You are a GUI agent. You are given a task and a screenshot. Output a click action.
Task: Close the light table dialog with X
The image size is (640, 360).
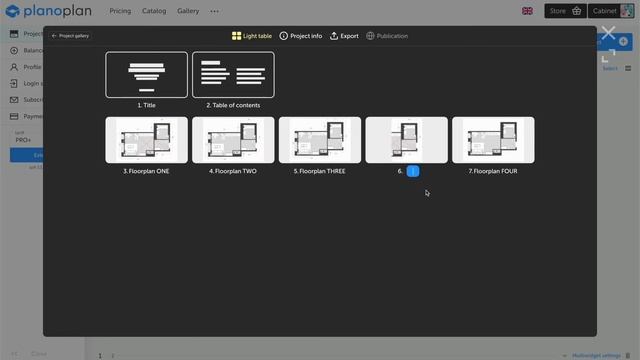[x=608, y=33]
